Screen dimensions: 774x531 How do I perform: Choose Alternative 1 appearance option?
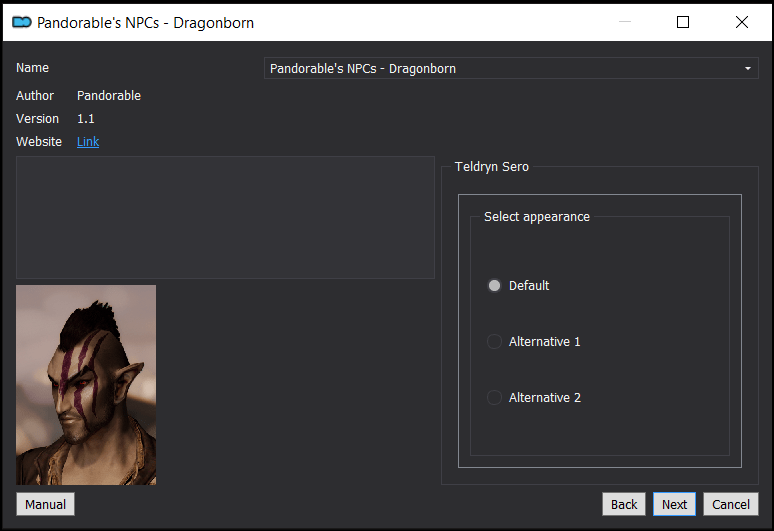494,341
